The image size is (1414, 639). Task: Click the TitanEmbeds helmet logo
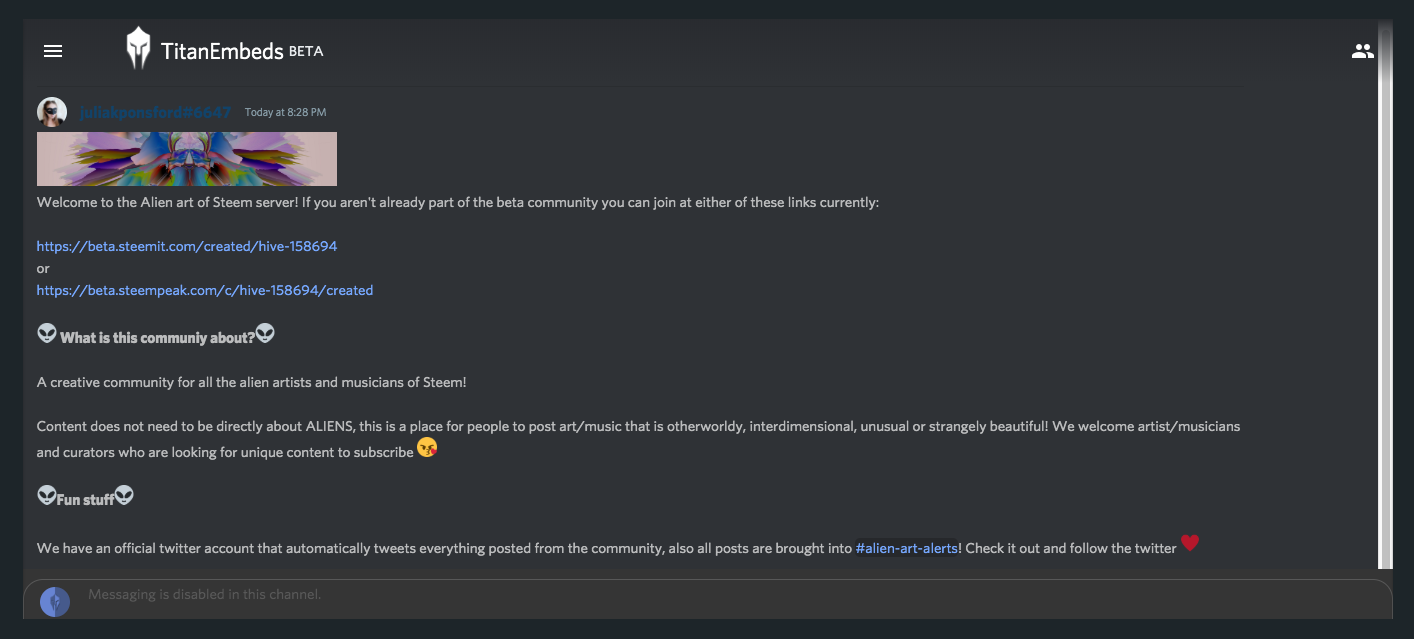138,49
